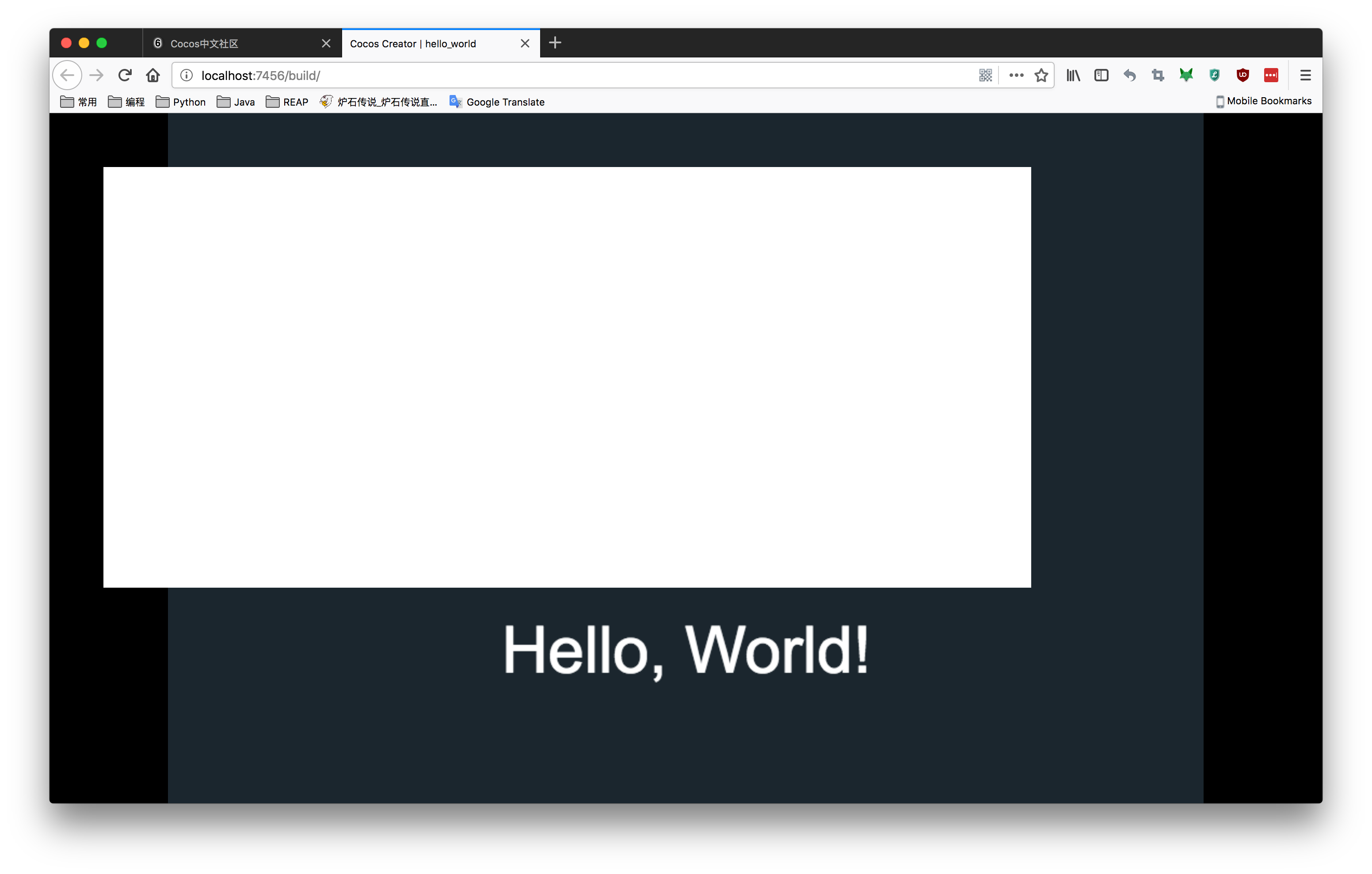Toggle the sidebar view icon

tap(1101, 75)
